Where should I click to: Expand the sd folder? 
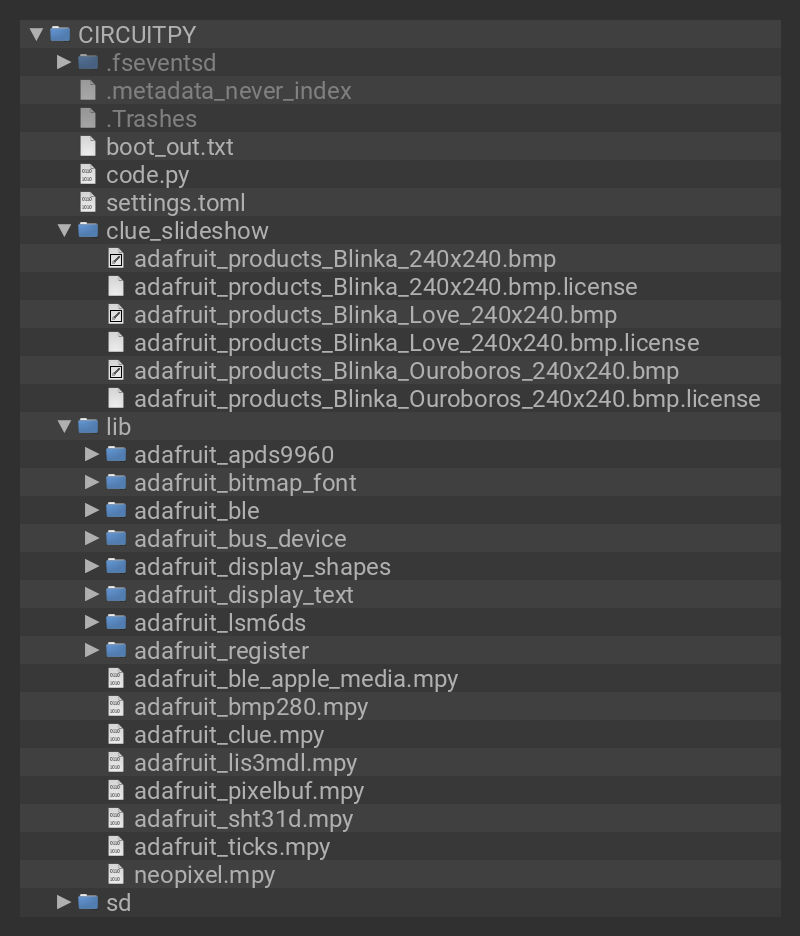64,903
